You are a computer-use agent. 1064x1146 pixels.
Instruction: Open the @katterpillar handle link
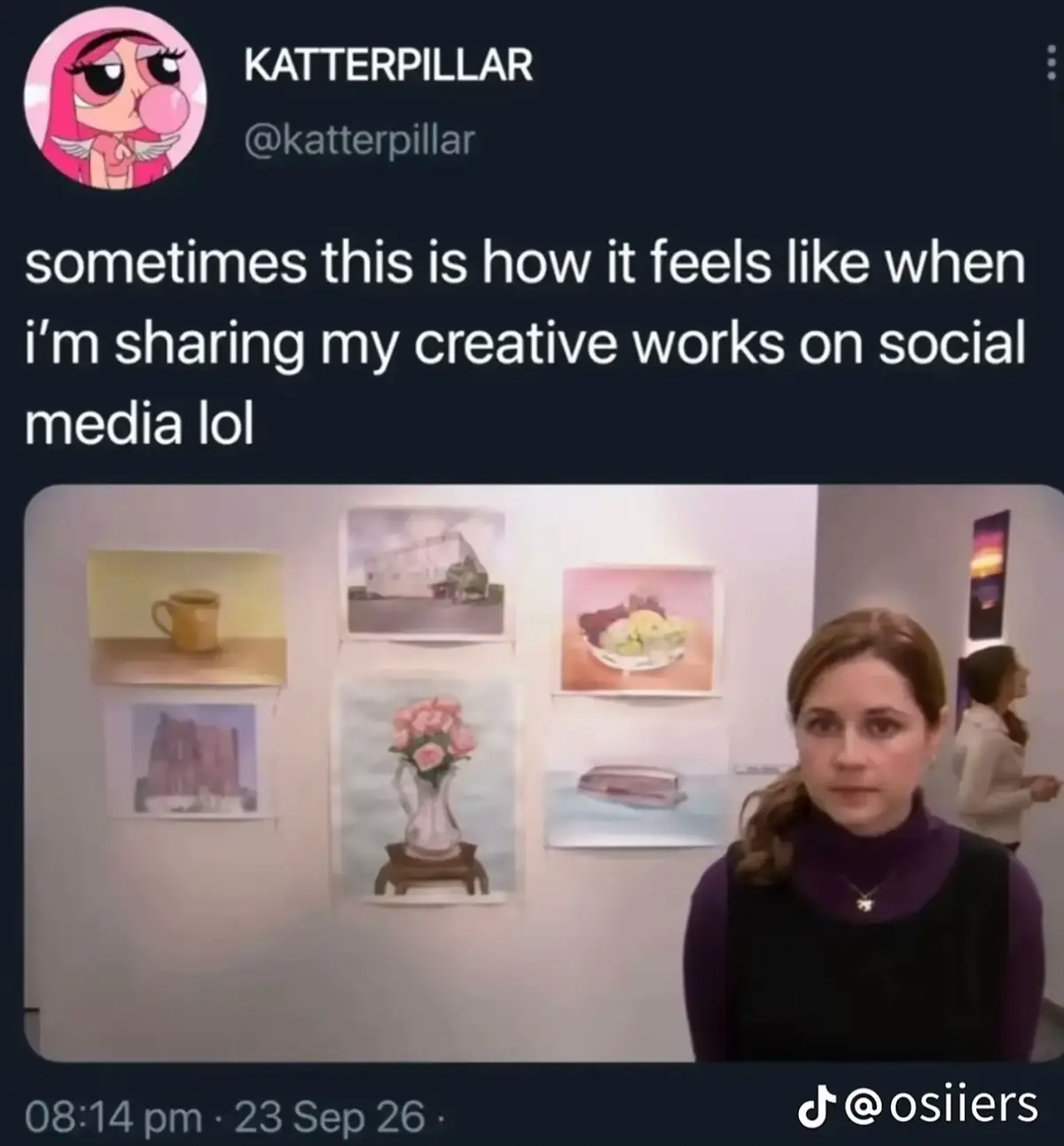(x=358, y=138)
